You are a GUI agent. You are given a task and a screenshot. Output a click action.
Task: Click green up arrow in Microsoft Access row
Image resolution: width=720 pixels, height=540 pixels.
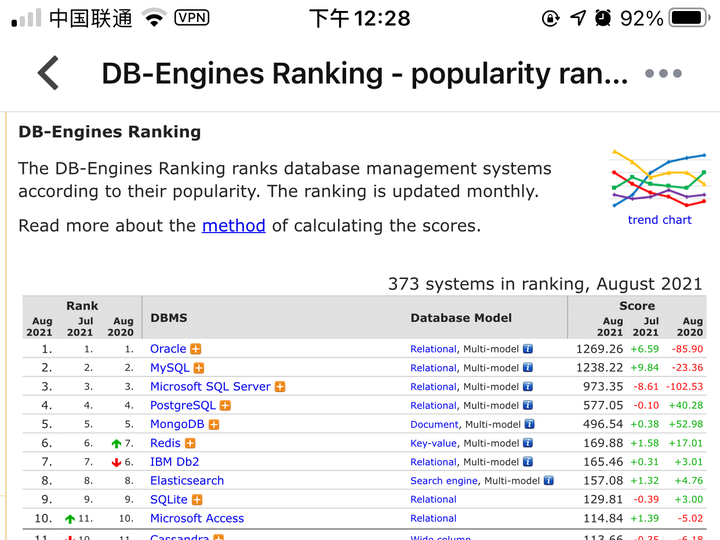[x=70, y=519]
